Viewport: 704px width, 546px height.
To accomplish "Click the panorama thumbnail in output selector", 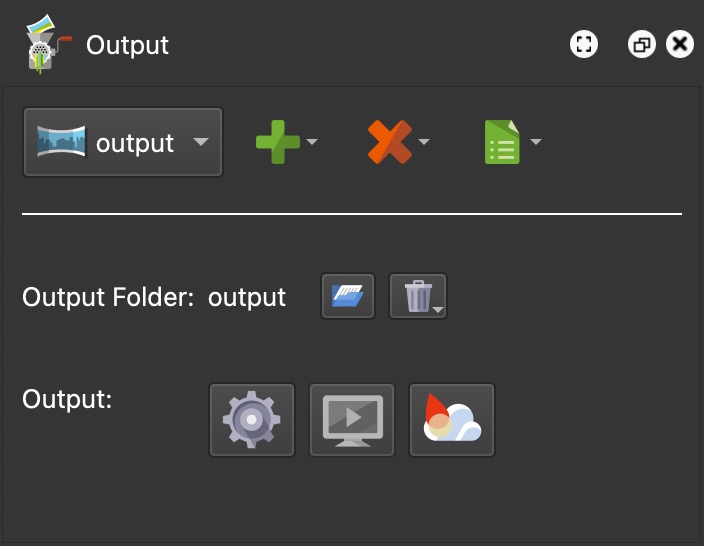I will (x=61, y=142).
